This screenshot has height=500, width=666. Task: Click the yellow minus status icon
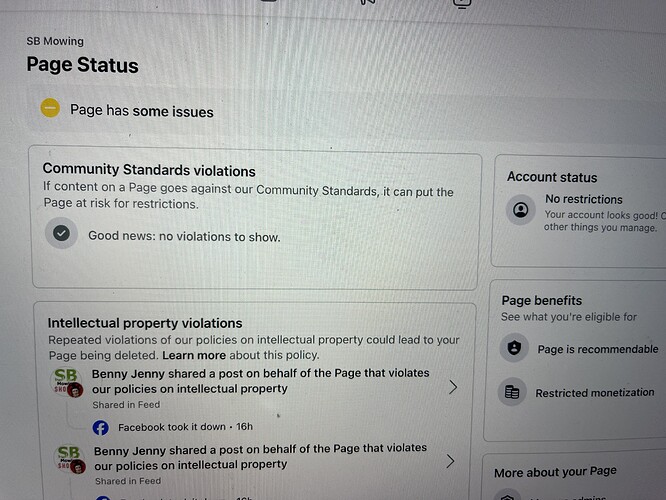pos(50,107)
